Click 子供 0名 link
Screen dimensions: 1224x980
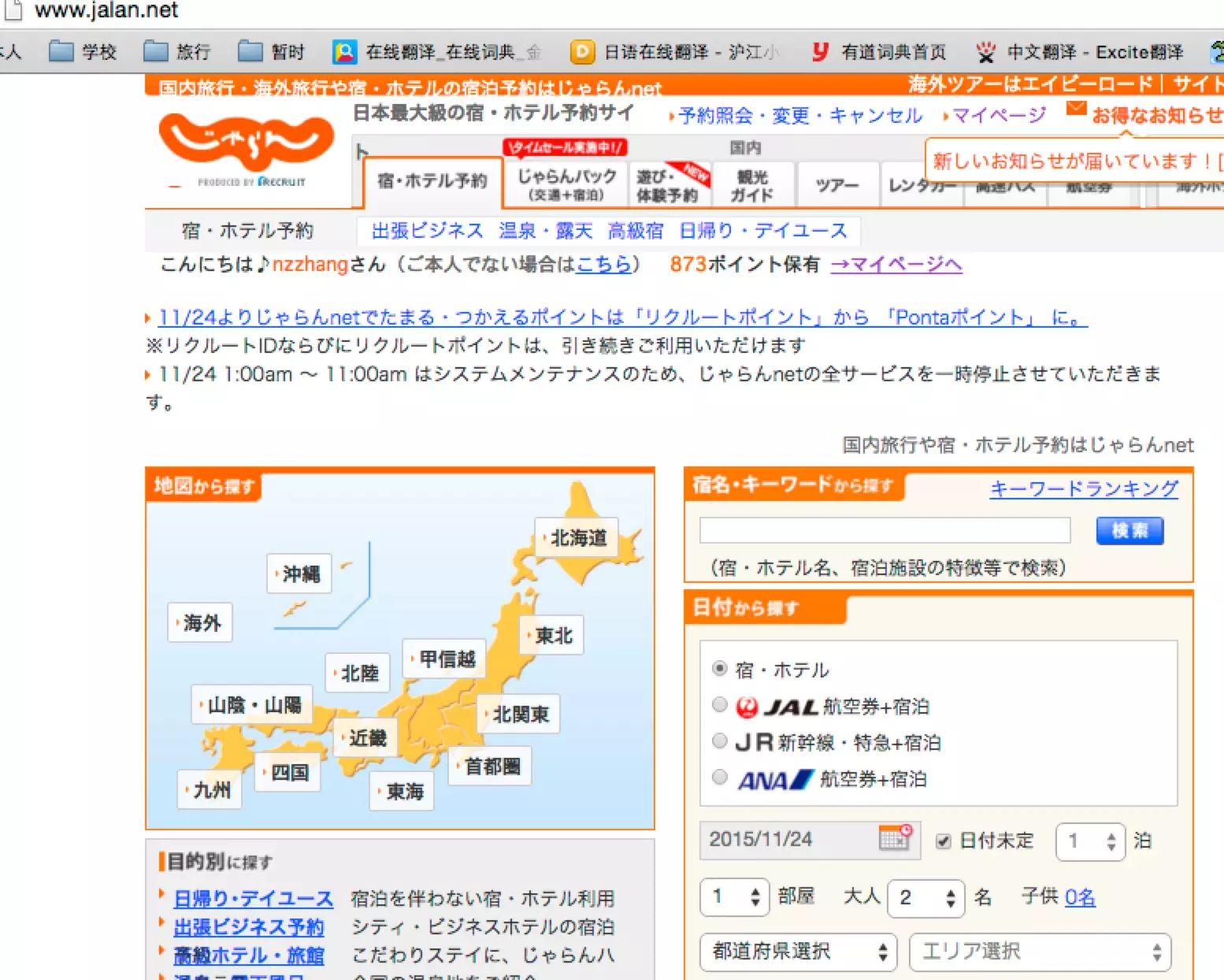pos(1080,896)
